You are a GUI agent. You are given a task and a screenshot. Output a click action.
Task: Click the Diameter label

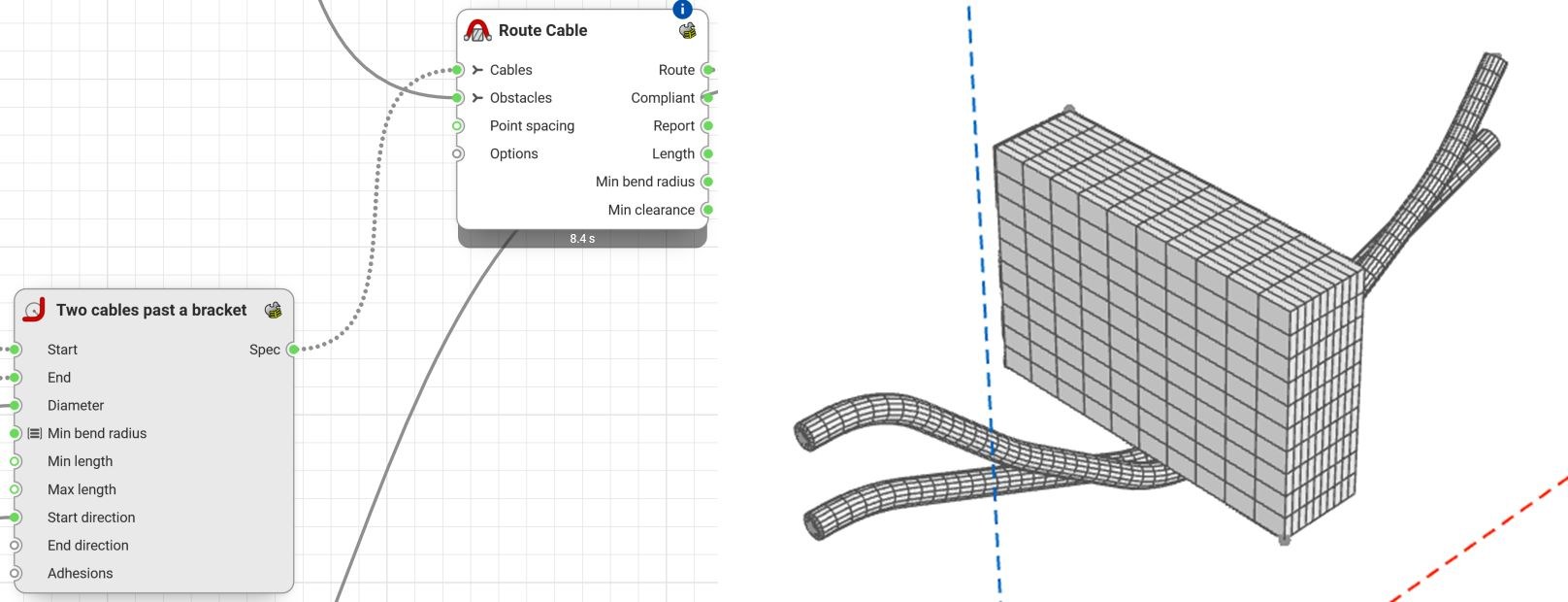point(76,406)
